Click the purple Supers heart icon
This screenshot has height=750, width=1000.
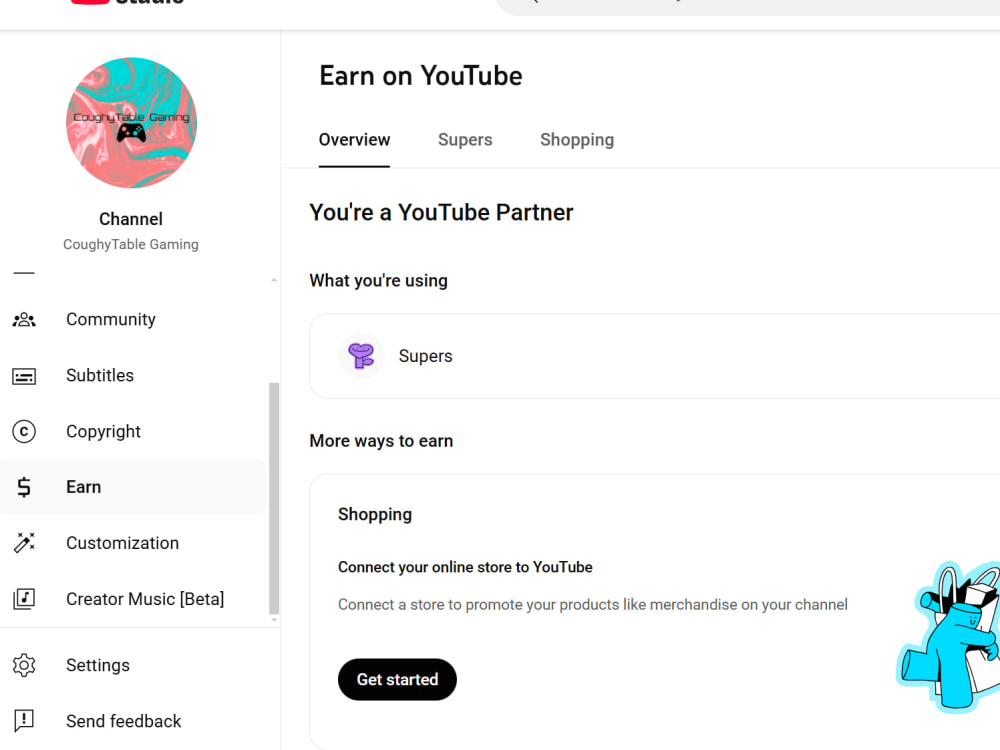[361, 356]
